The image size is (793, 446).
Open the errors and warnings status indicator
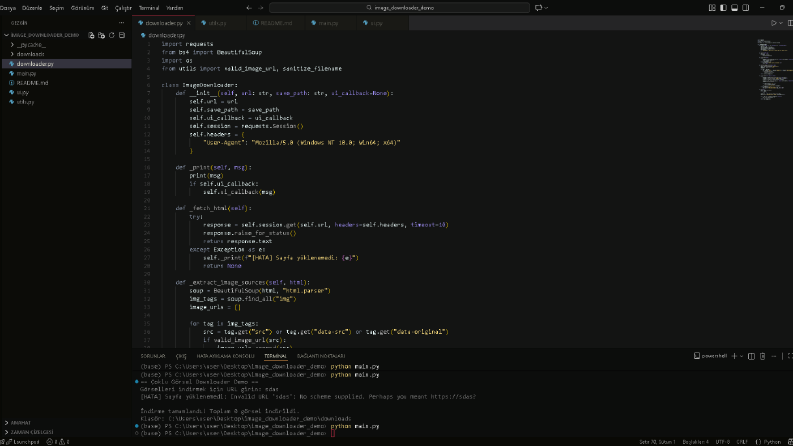point(58,442)
